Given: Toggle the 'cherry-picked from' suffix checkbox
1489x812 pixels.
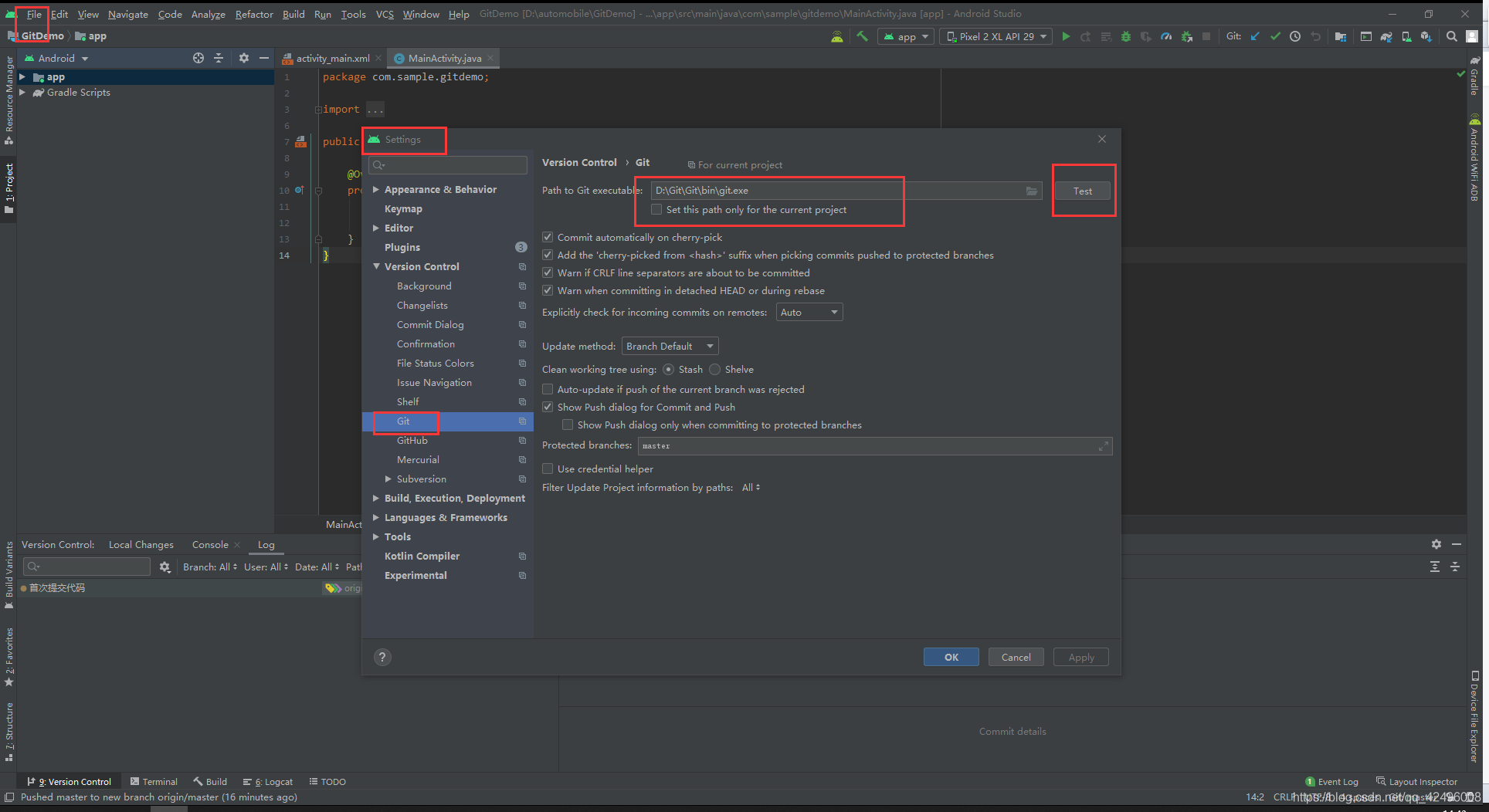Looking at the screenshot, I should (x=548, y=255).
